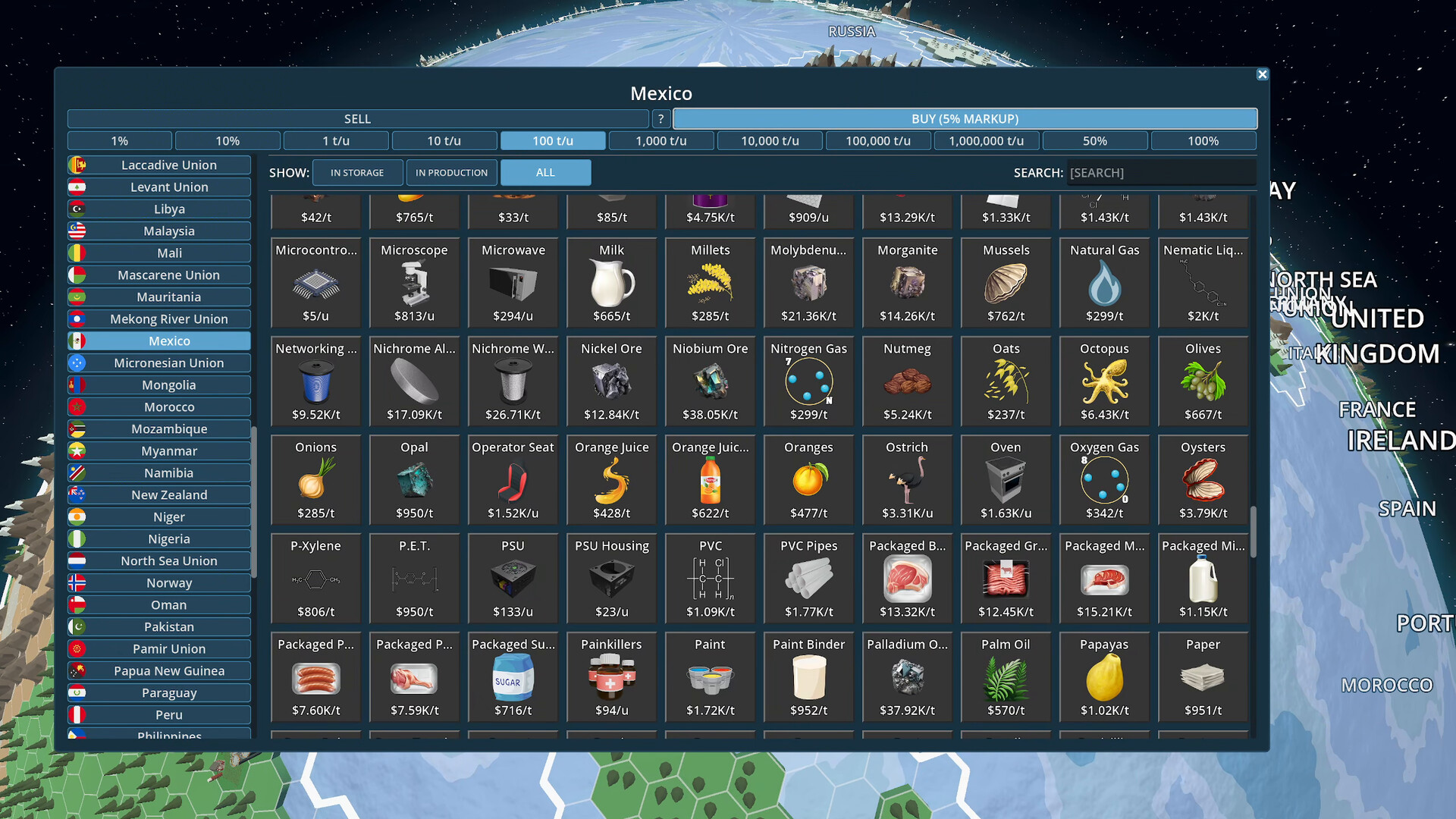Select the Orange Juice commodity icon
Screen dimensions: 1456x819
[611, 479]
